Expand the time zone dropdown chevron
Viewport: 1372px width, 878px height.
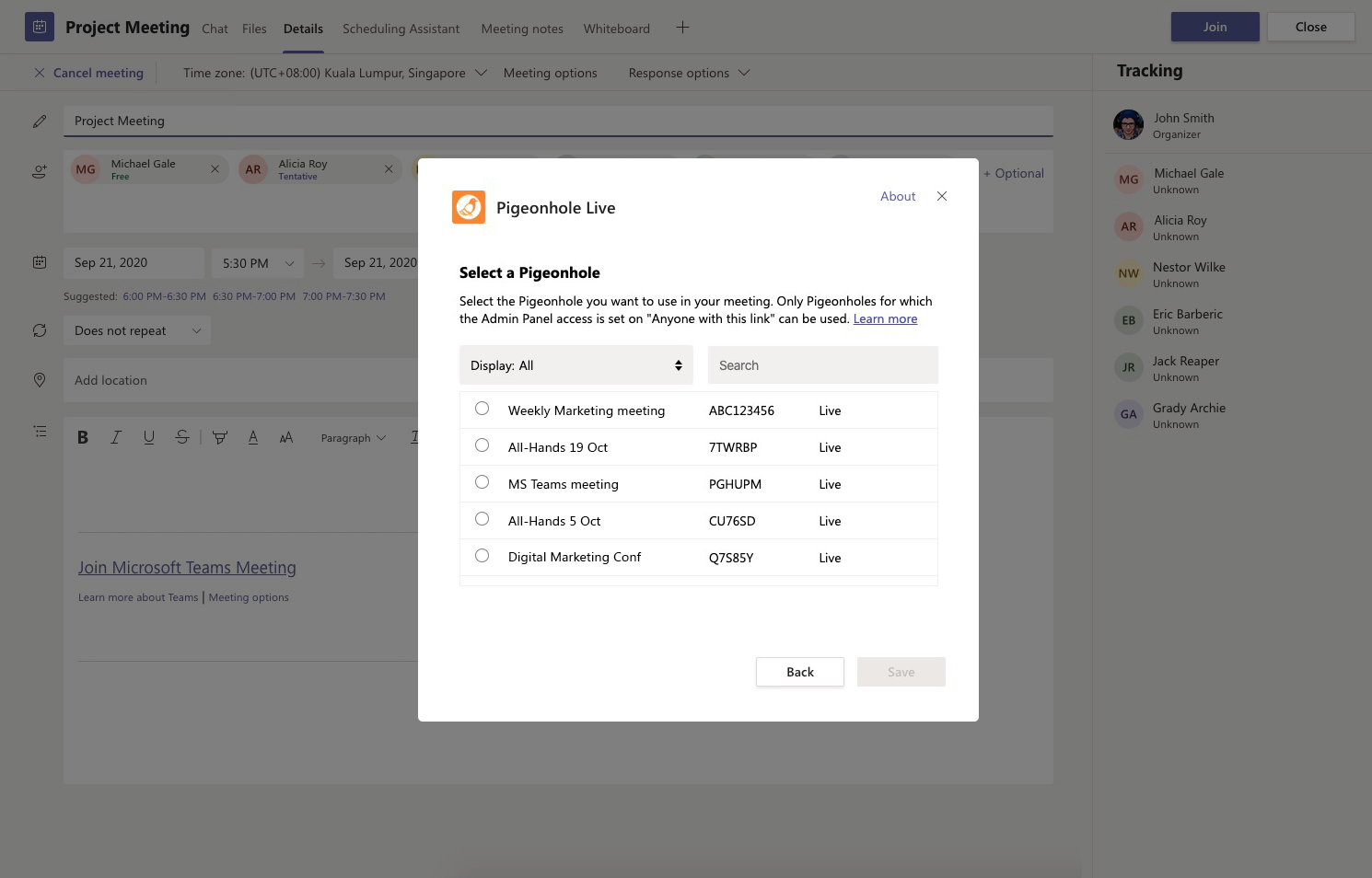481,73
